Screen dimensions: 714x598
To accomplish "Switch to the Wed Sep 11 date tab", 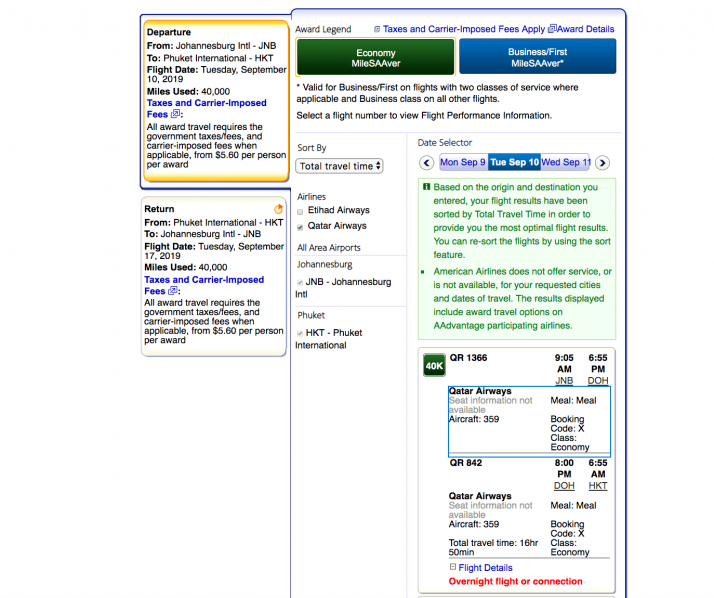I will point(566,162).
